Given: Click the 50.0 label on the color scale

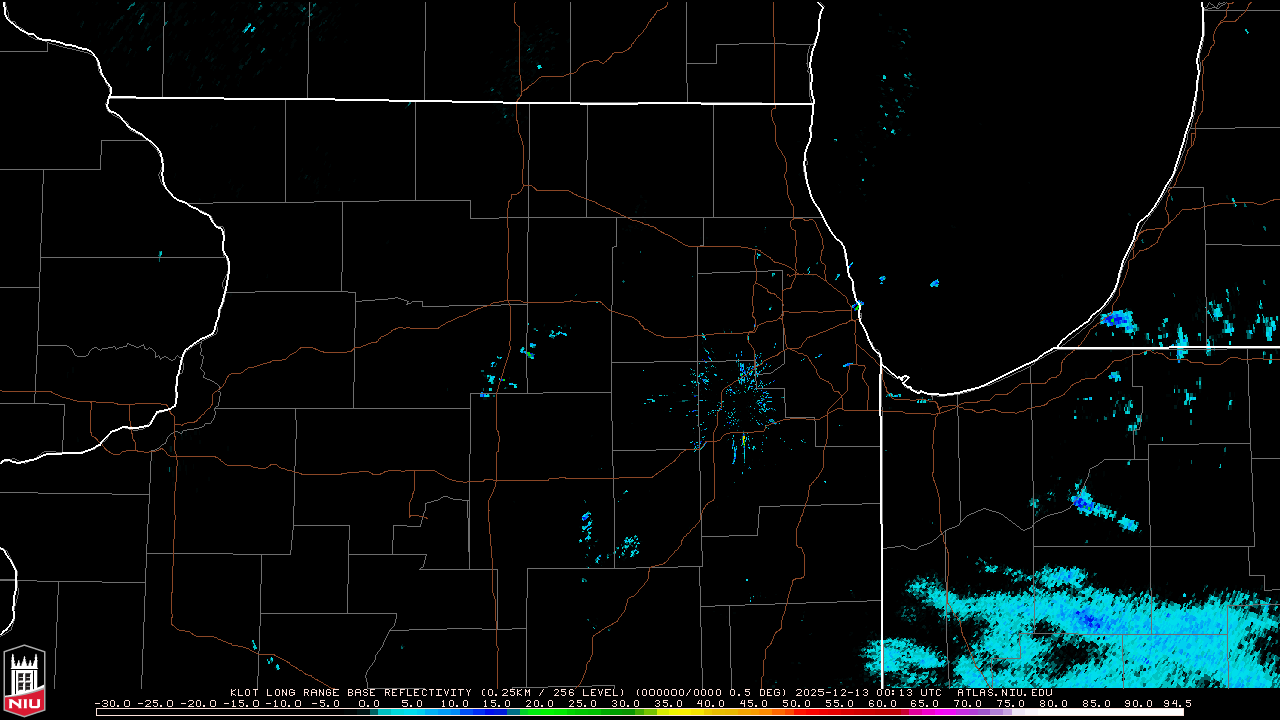Looking at the screenshot, I should 797,703.
